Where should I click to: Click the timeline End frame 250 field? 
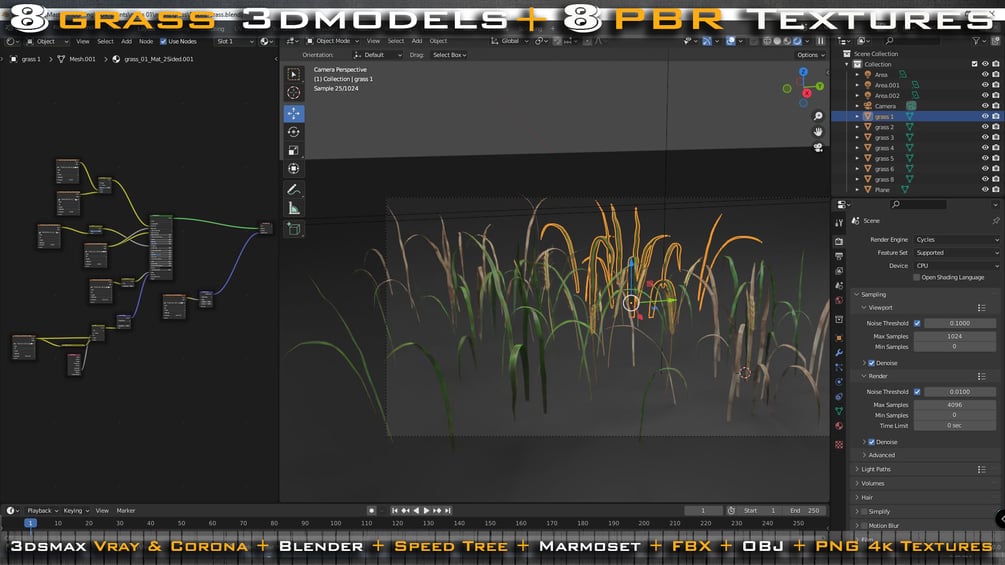[x=805, y=511]
